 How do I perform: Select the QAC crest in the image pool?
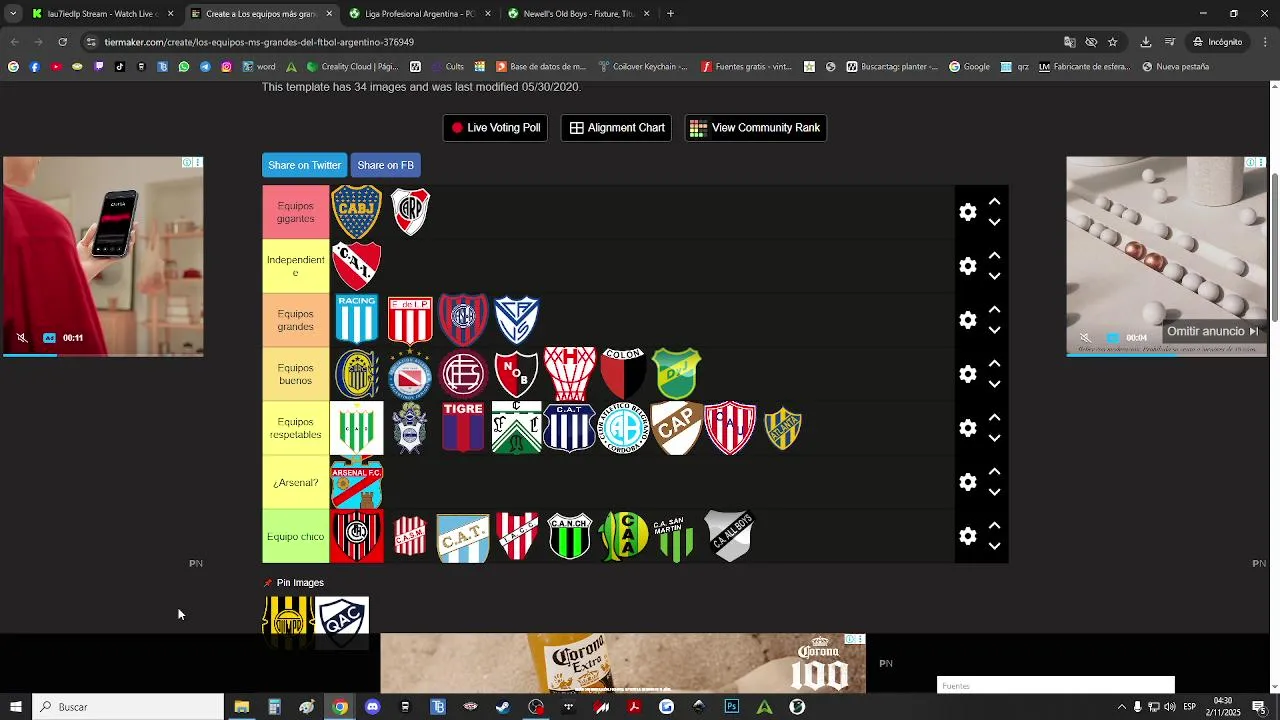(342, 622)
